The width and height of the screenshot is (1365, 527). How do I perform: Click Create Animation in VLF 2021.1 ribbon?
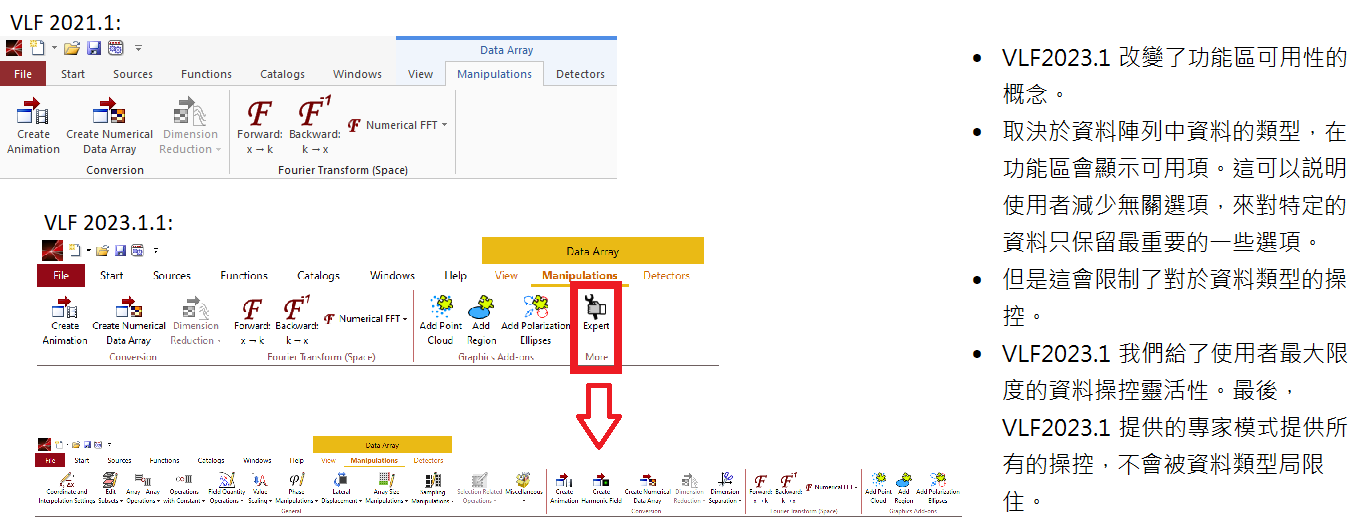click(x=34, y=126)
